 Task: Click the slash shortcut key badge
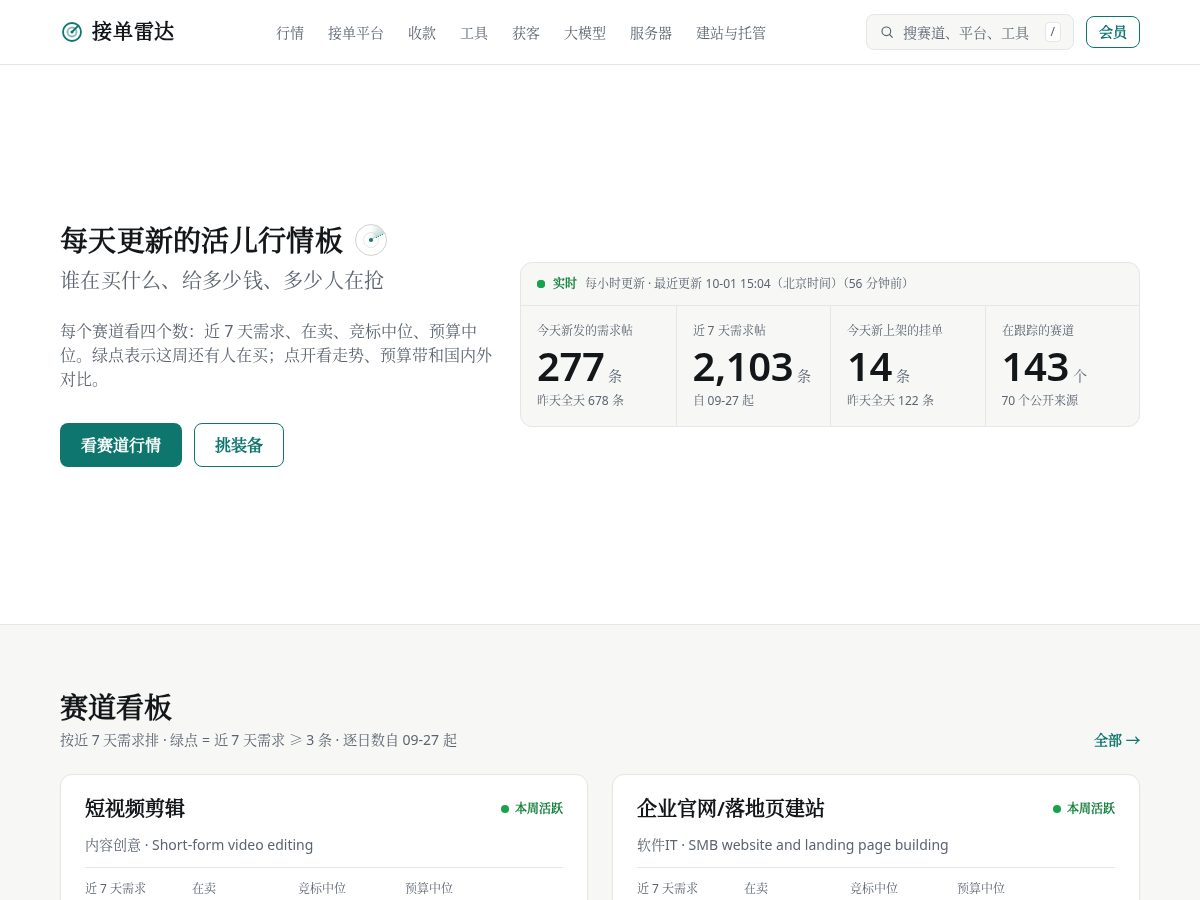(1052, 32)
